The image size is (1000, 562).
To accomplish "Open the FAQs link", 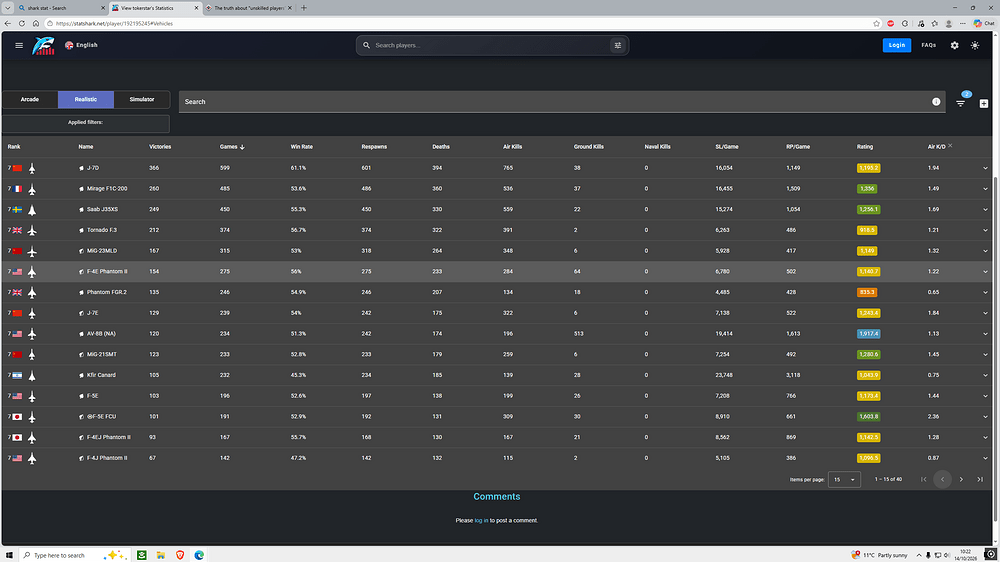I will click(929, 45).
